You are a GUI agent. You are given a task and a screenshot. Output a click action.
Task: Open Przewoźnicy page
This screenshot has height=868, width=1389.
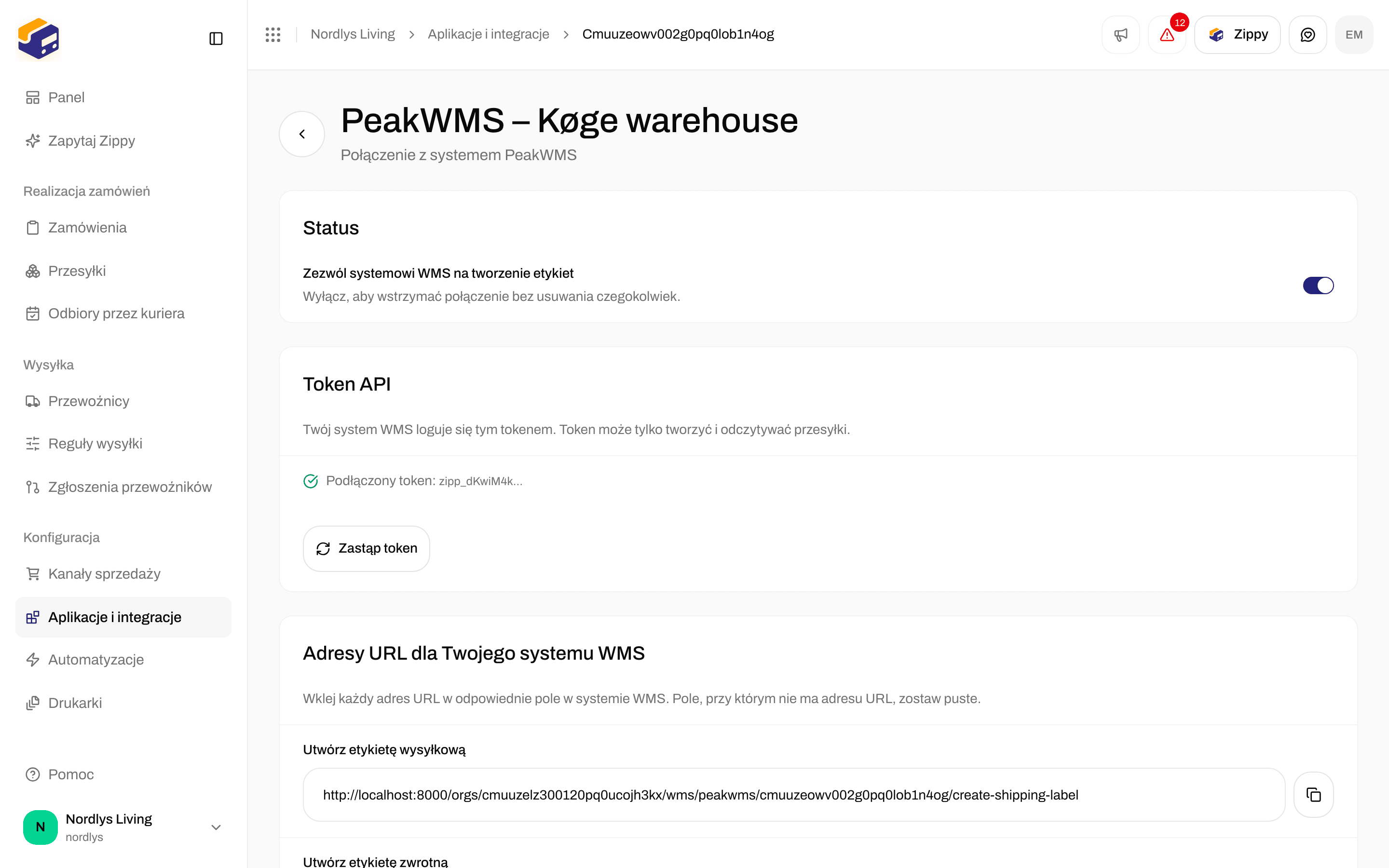point(123,401)
